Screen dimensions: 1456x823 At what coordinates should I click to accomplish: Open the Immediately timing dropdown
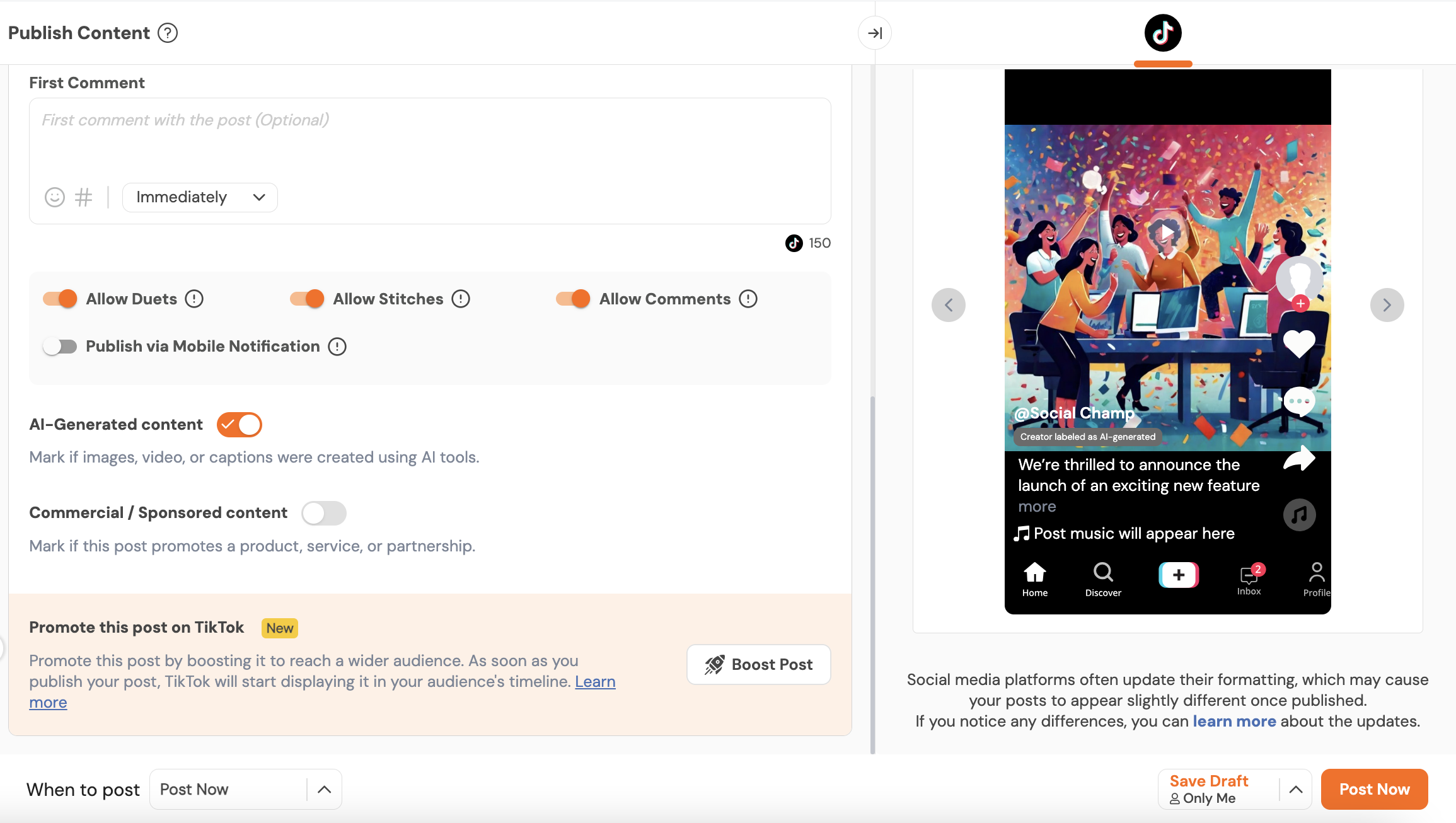point(200,197)
